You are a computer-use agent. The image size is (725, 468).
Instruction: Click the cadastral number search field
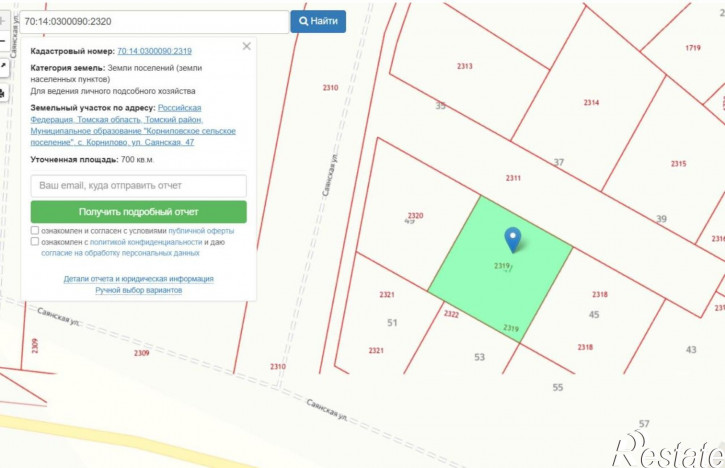[x=153, y=20]
